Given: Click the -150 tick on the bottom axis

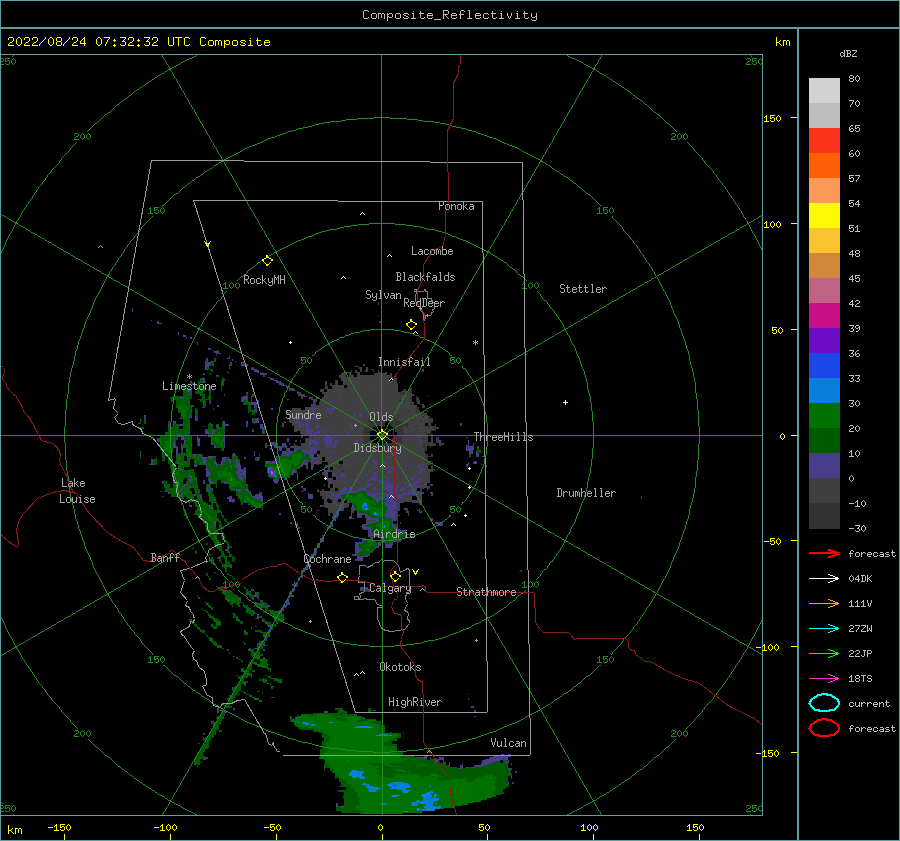Looking at the screenshot, I should pos(59,827).
